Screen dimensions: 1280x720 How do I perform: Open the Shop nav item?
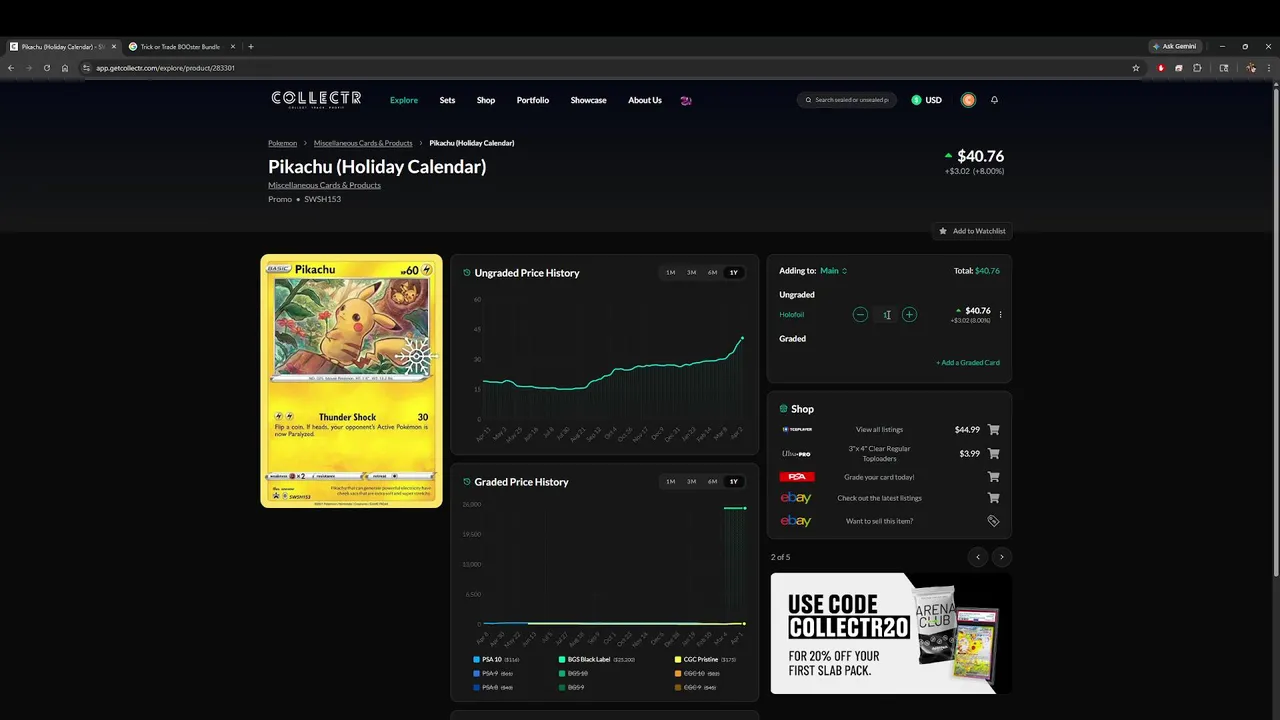[x=486, y=100]
